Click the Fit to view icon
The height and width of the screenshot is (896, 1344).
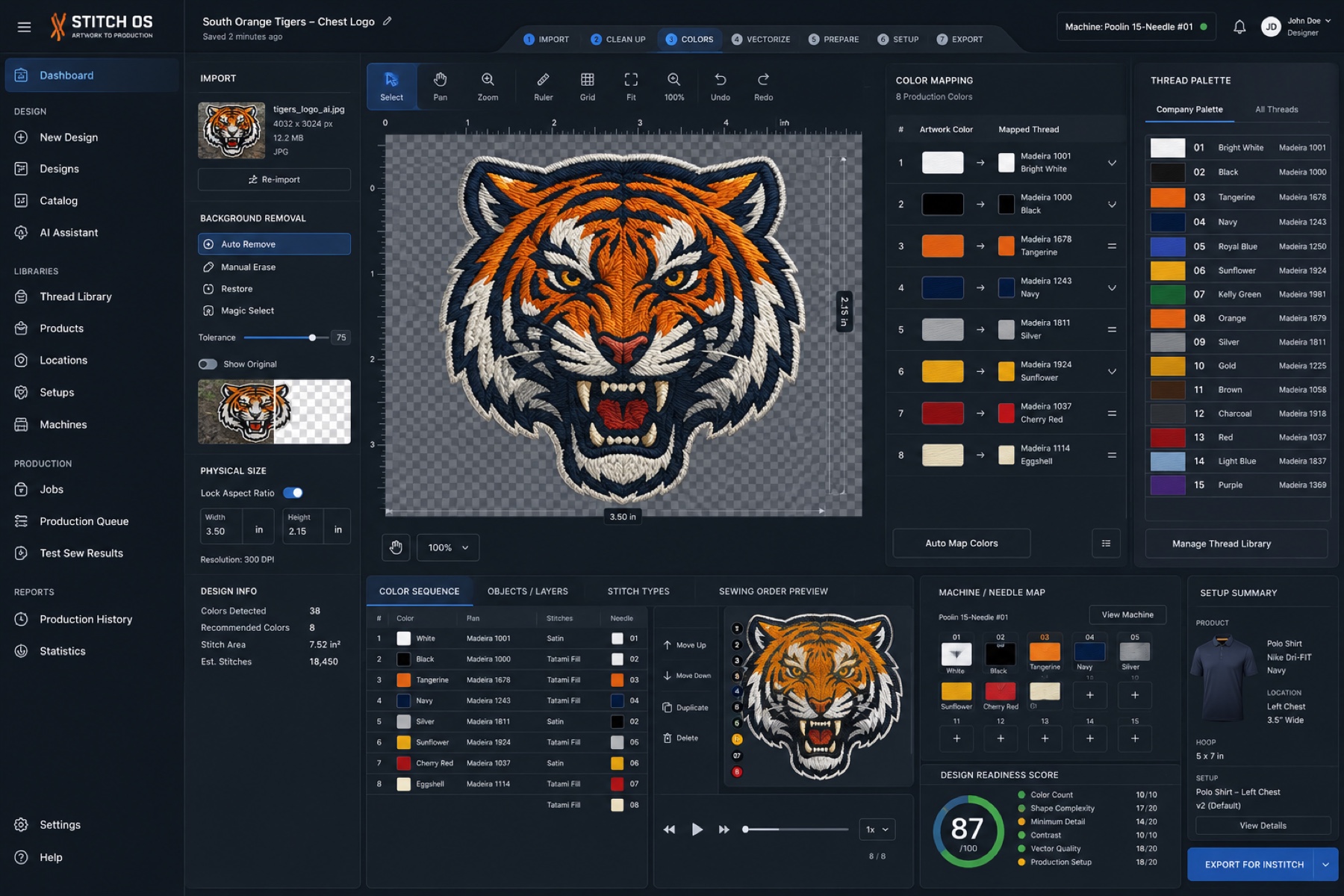(631, 87)
